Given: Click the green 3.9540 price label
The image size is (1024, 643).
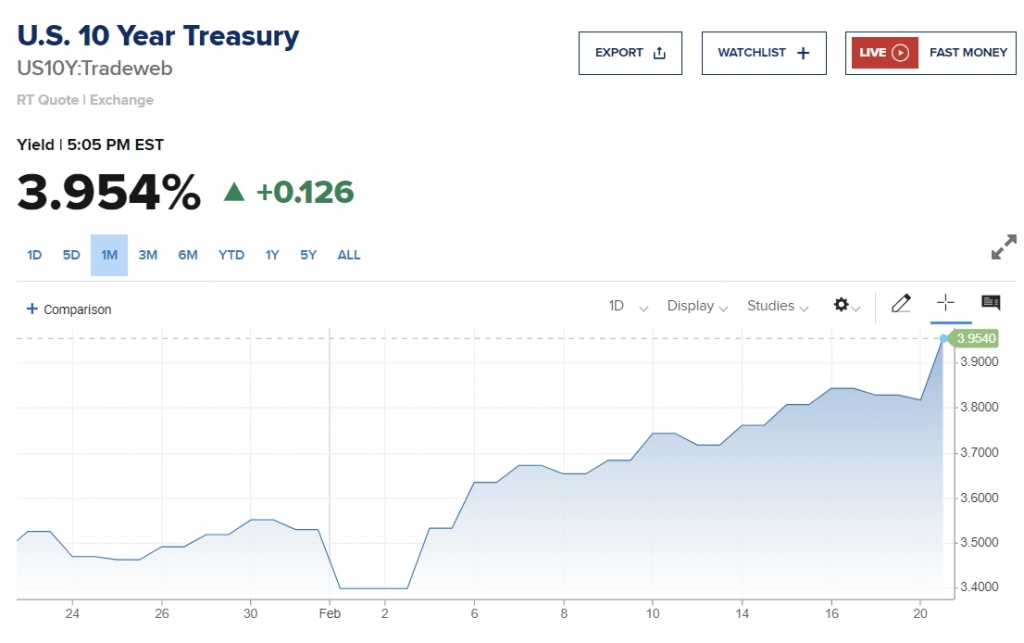Looking at the screenshot, I should click(974, 339).
